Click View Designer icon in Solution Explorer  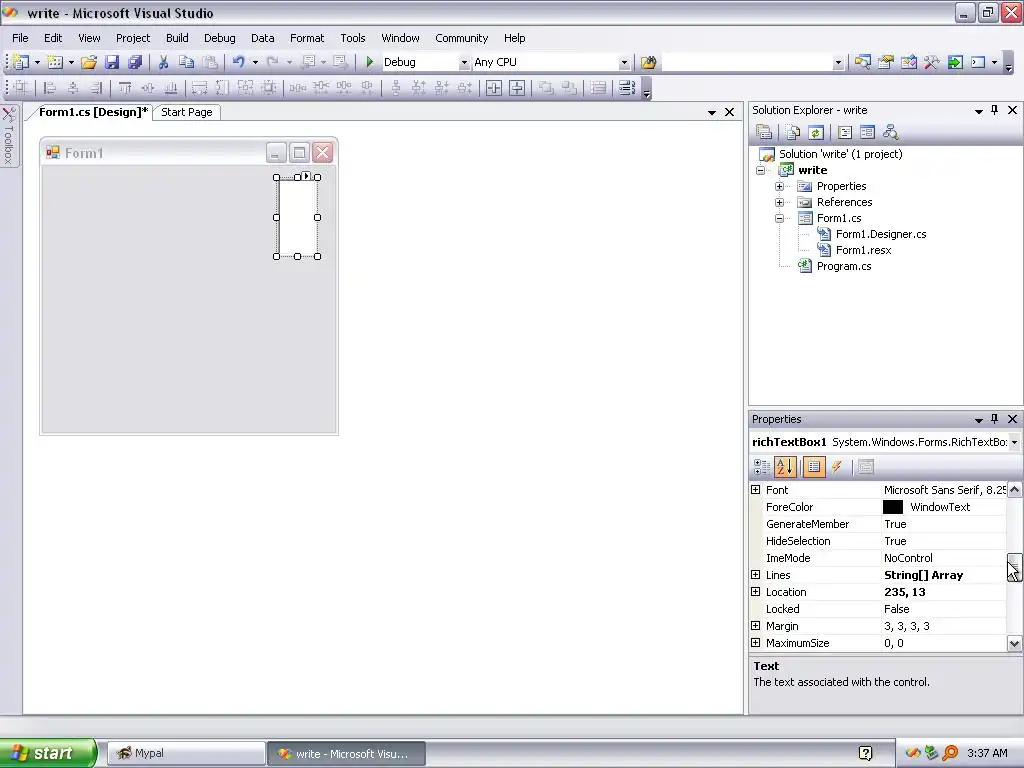tap(867, 133)
